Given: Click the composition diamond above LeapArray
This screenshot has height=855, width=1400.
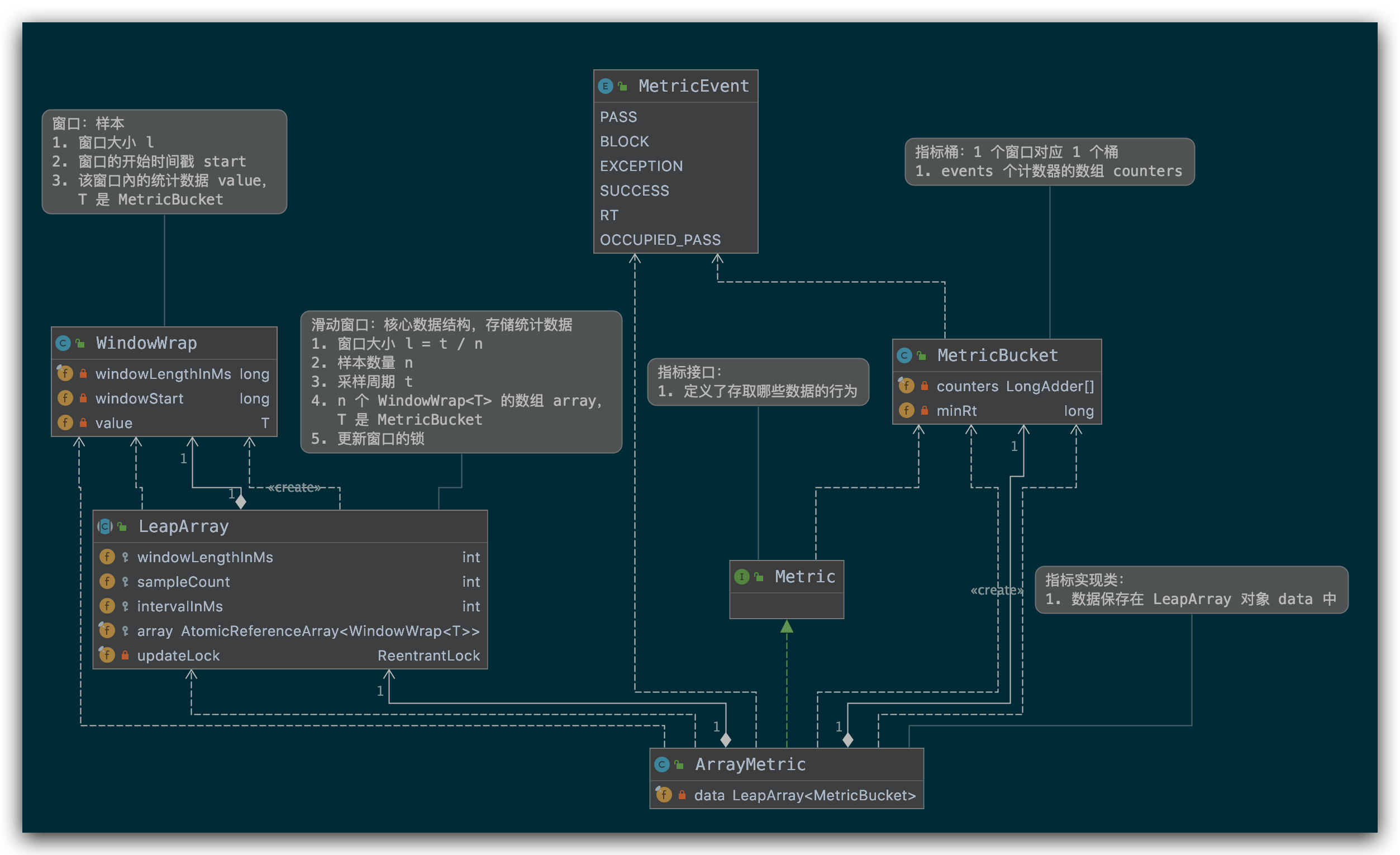Looking at the screenshot, I should point(241,501).
